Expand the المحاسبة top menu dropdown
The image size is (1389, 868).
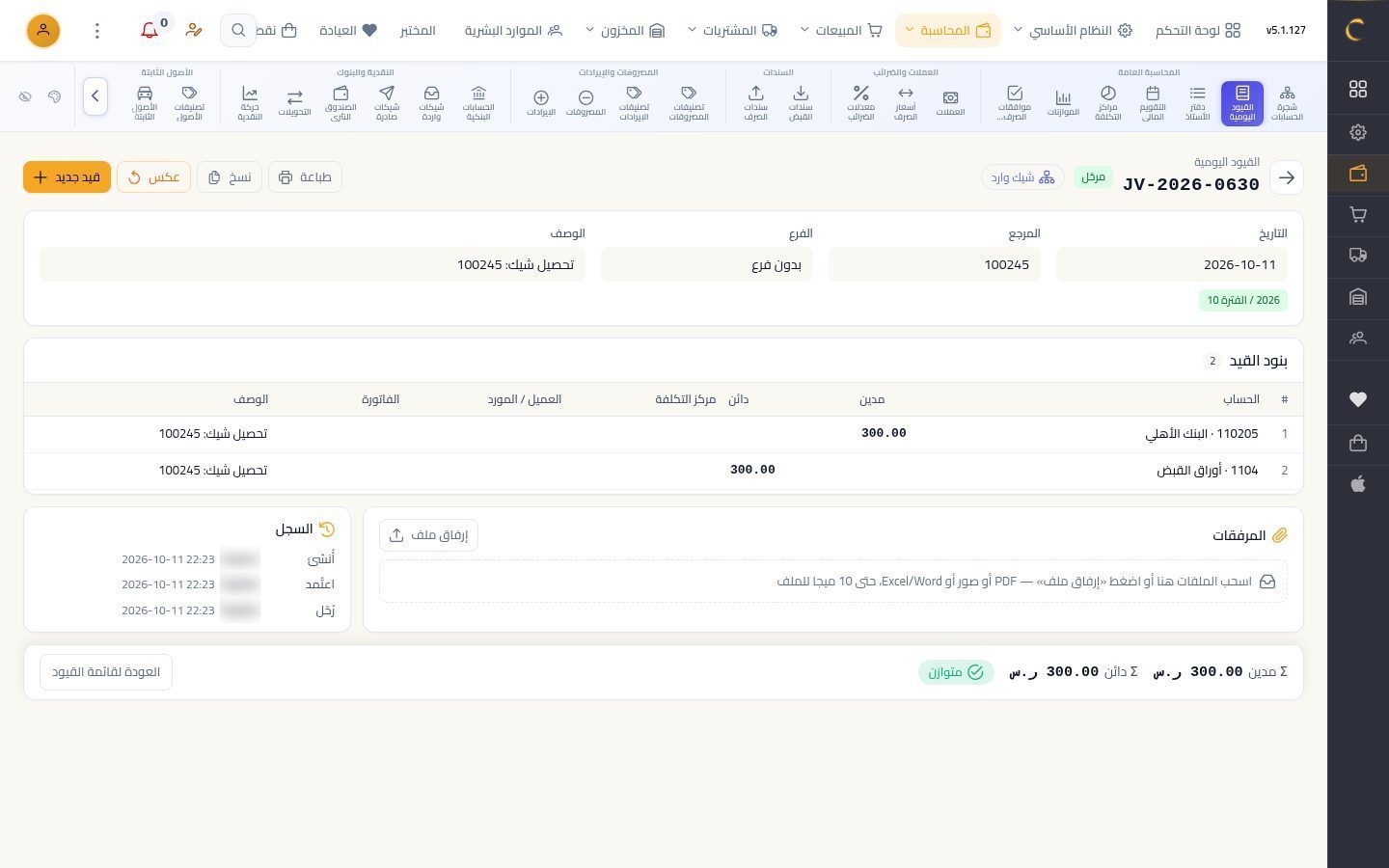pyautogui.click(x=948, y=31)
